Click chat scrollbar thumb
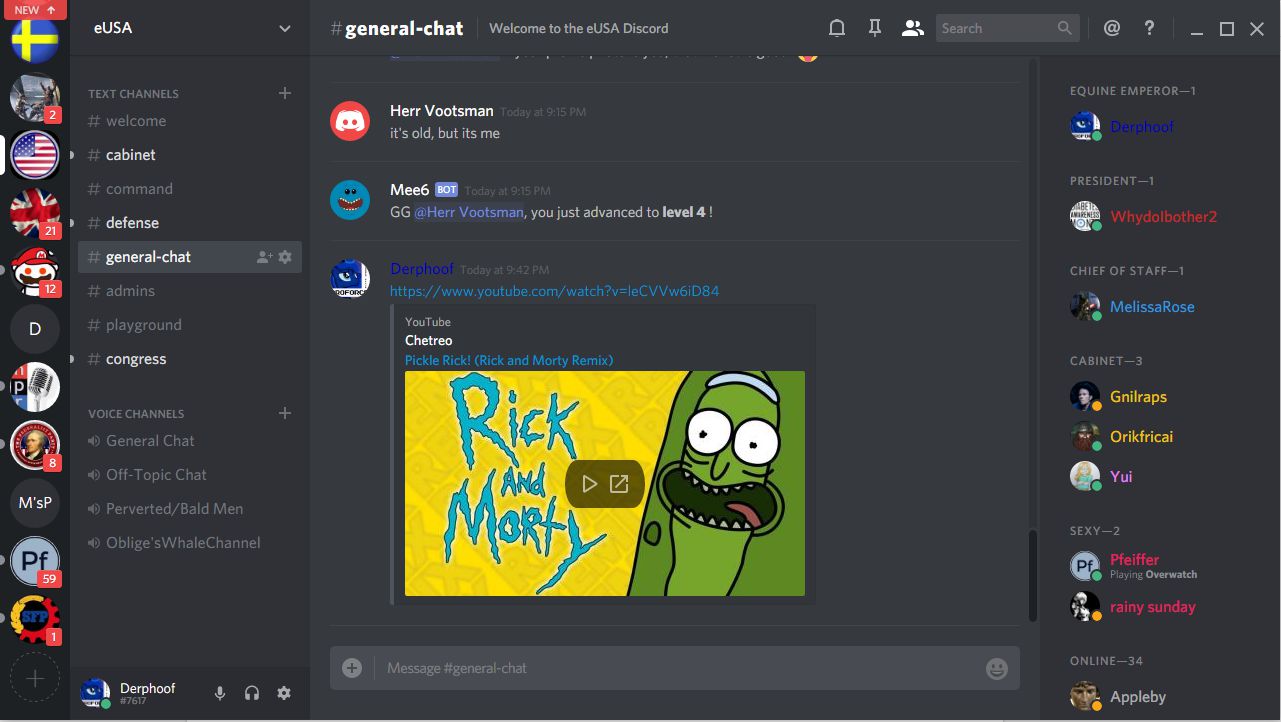This screenshot has height=722, width=1281. [x=1033, y=575]
